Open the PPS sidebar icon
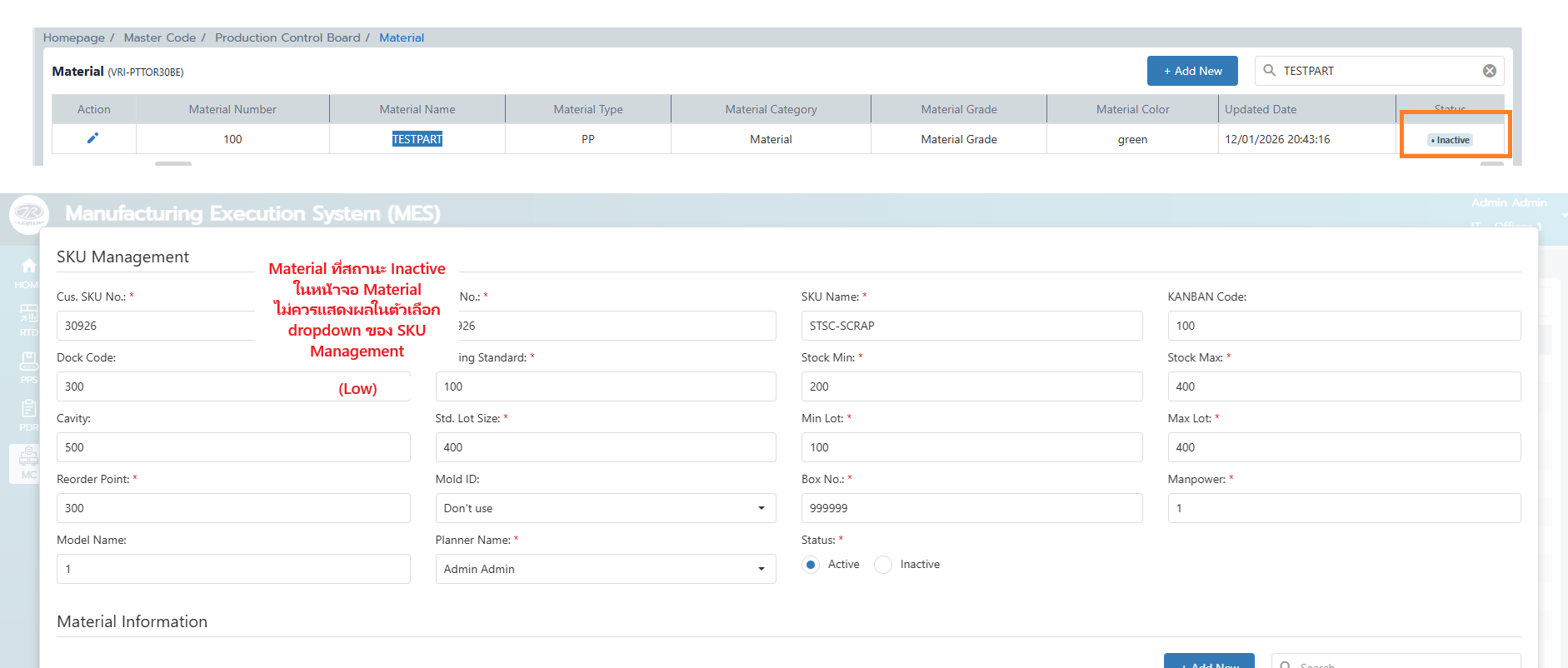The height and width of the screenshot is (668, 1568). (x=28, y=361)
